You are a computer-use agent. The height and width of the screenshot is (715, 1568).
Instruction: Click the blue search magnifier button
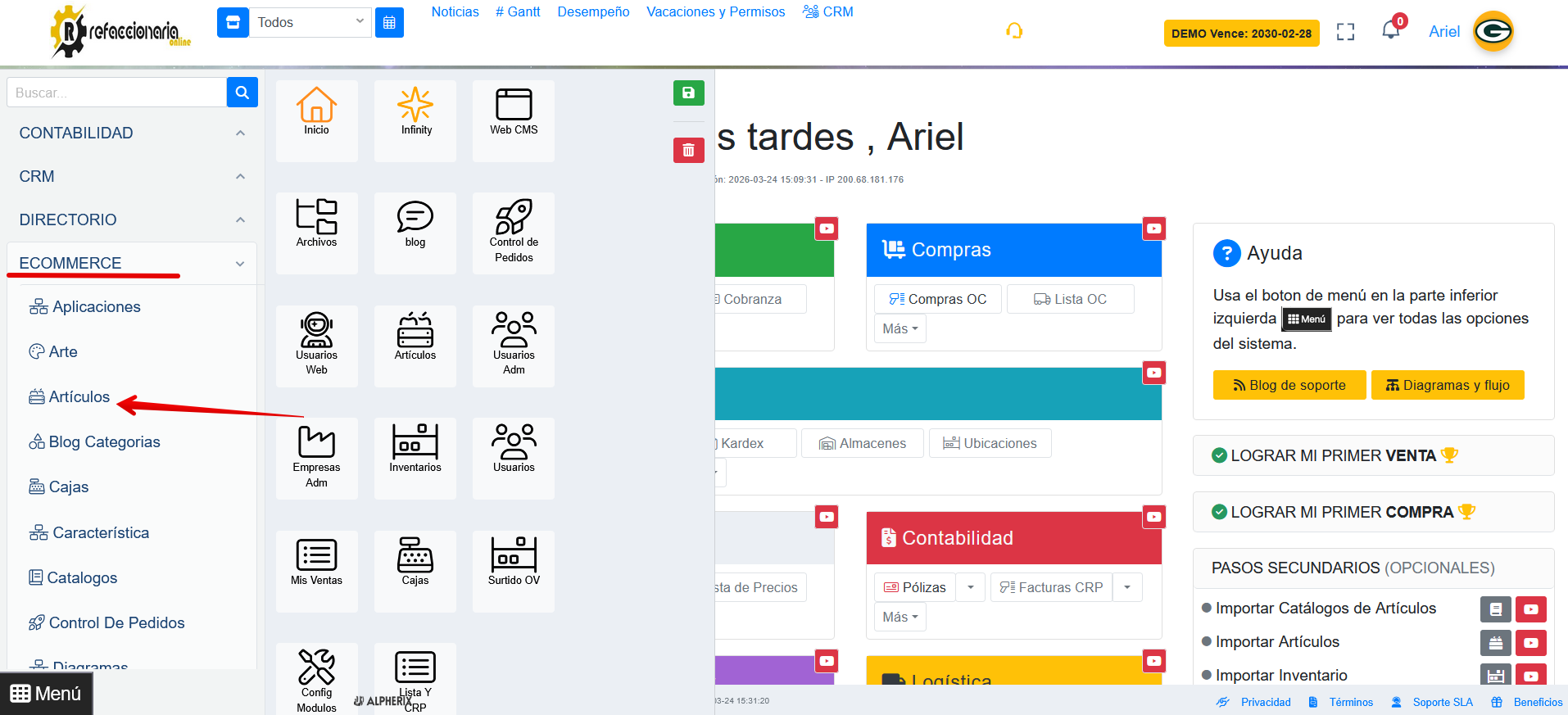pyautogui.click(x=242, y=93)
